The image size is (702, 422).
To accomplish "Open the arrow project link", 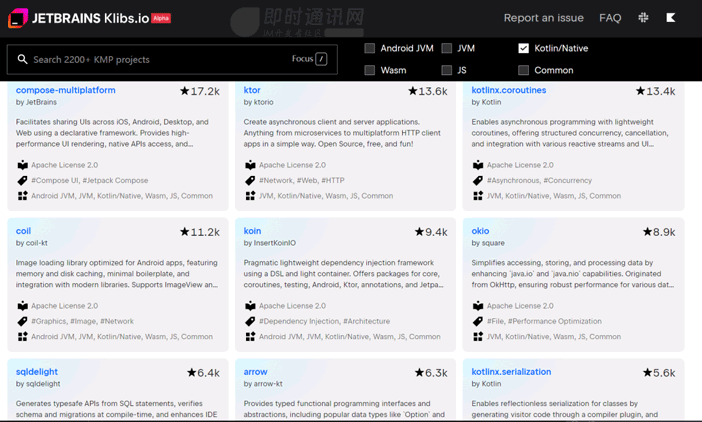I will click(255, 372).
